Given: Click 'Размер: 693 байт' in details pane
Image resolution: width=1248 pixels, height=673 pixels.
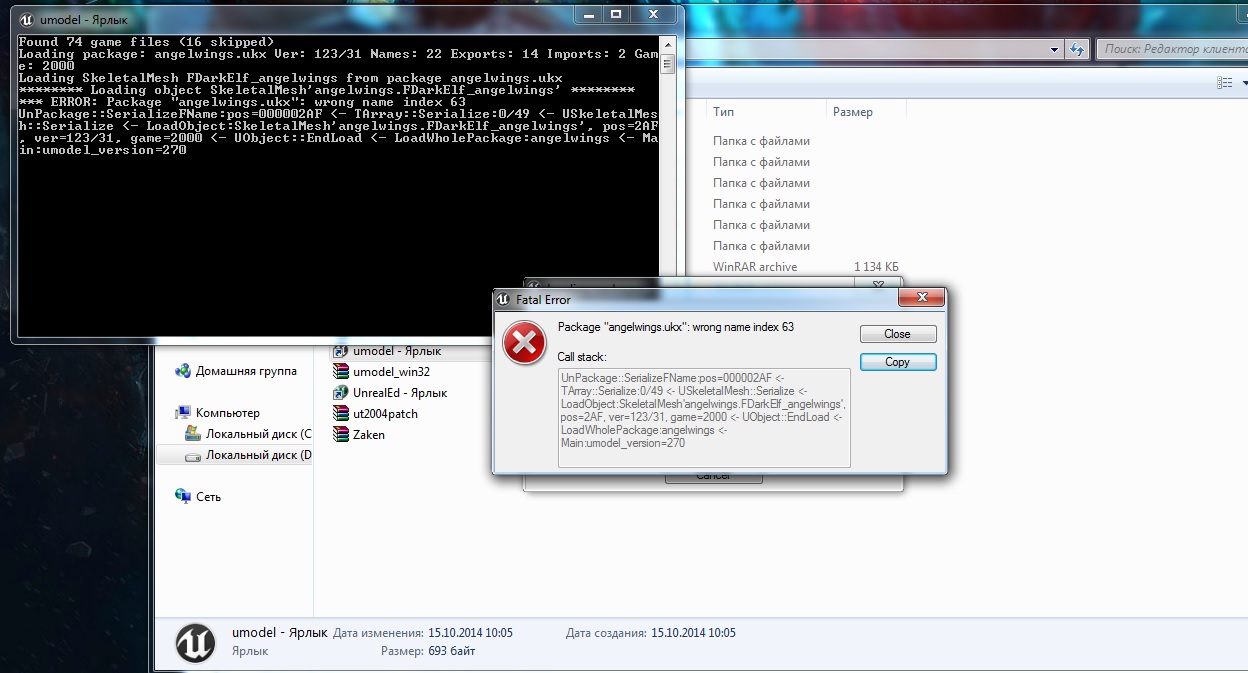Looking at the screenshot, I should coord(428,652).
